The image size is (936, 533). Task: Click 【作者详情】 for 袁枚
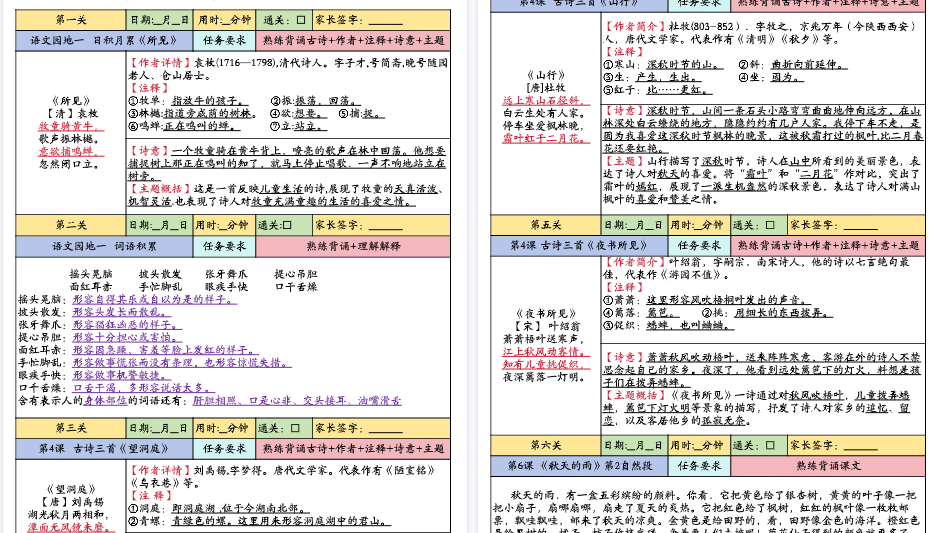click(x=159, y=63)
